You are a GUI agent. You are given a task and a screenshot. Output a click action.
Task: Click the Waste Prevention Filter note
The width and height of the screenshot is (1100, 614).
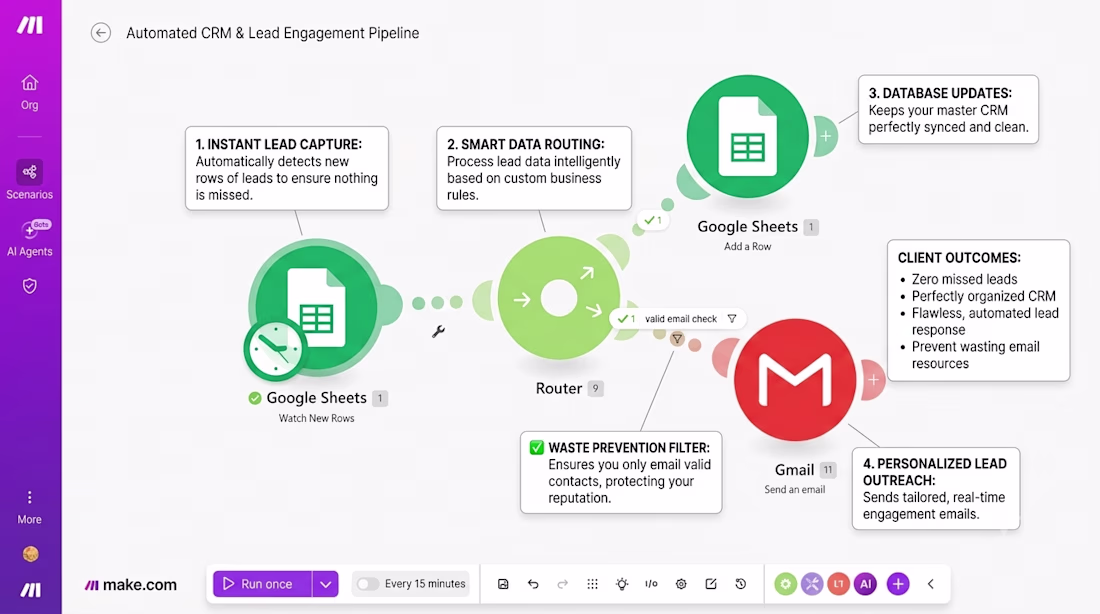click(x=621, y=472)
